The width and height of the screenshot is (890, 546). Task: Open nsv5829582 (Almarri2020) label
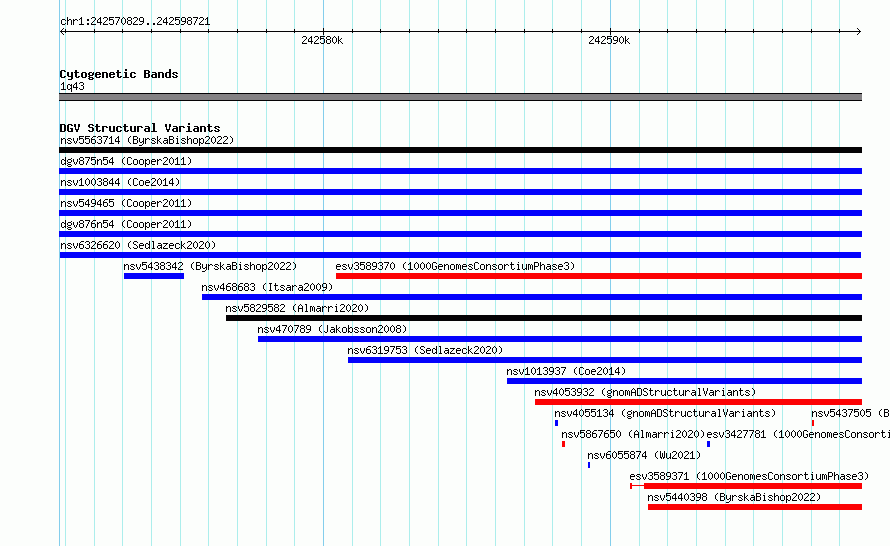297,308
